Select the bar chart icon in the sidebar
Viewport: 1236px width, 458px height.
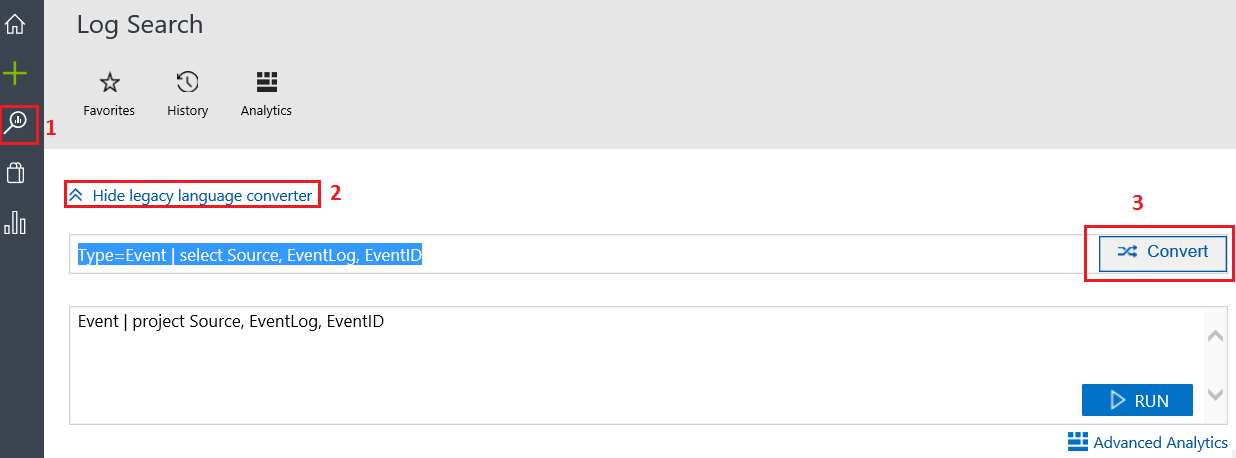[15, 221]
